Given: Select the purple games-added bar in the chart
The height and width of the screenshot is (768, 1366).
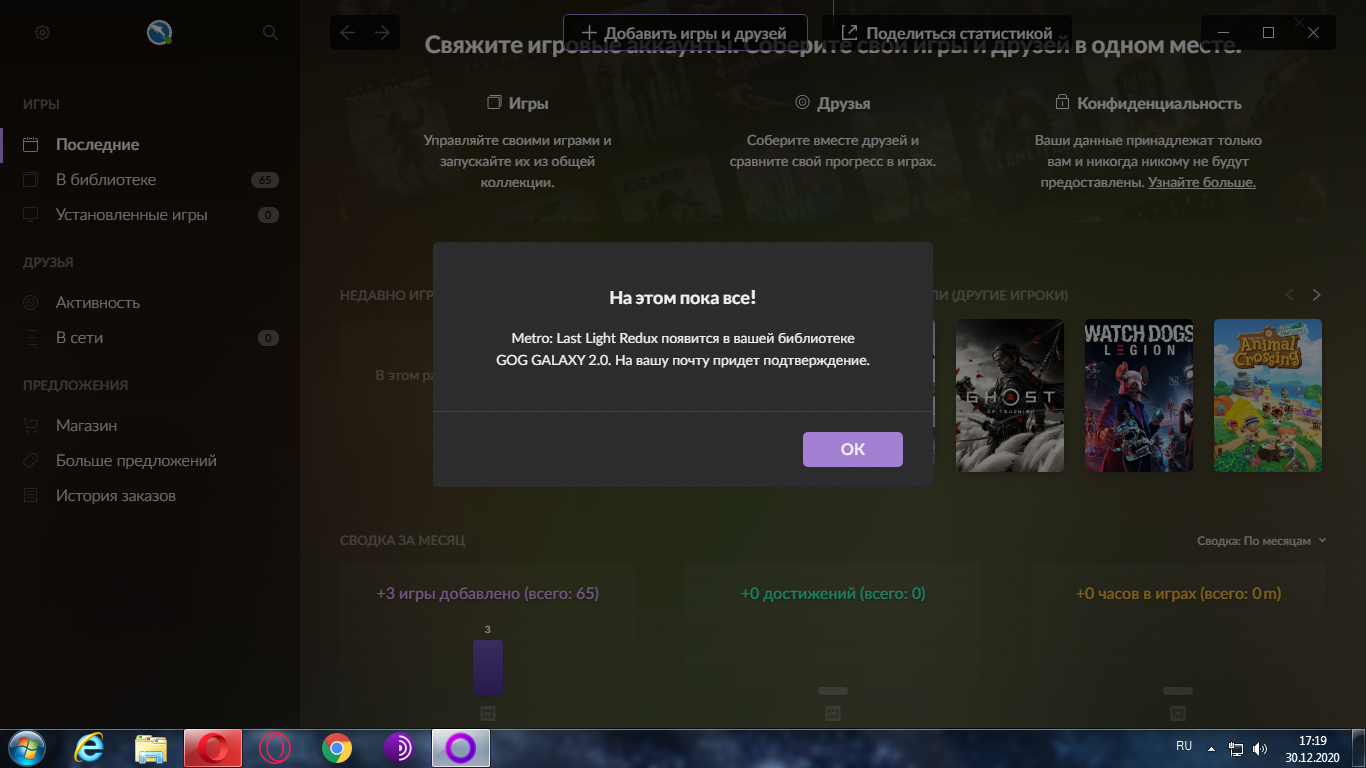Looking at the screenshot, I should [488, 667].
